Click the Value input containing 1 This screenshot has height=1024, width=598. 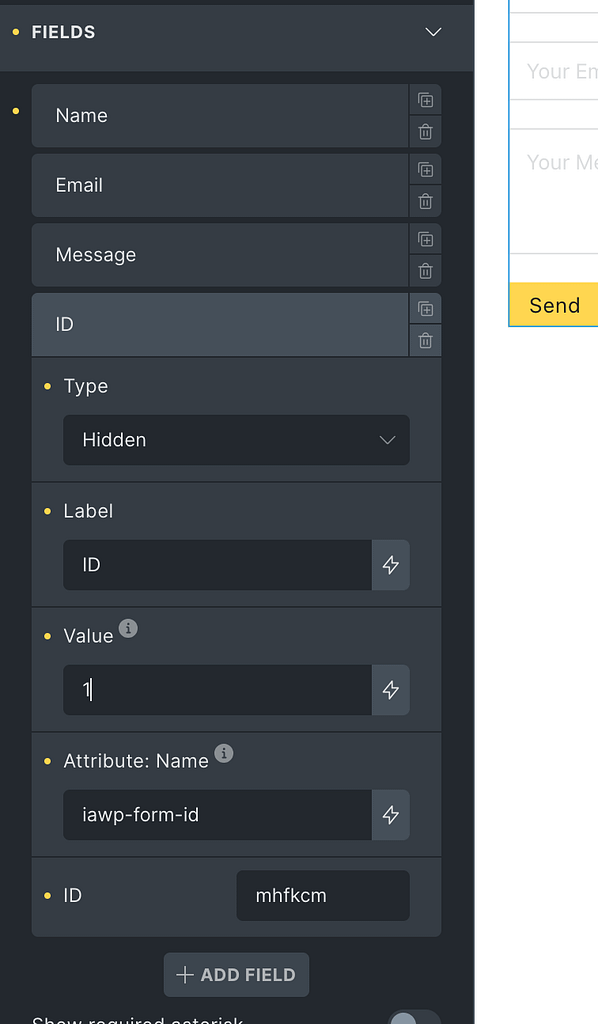tap(218, 690)
